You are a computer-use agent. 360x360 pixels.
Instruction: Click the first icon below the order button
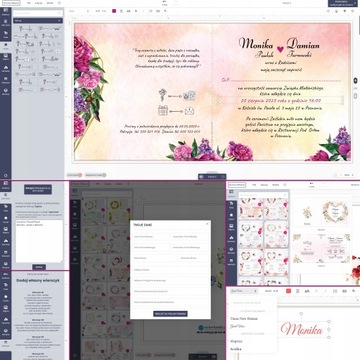(328, 11)
